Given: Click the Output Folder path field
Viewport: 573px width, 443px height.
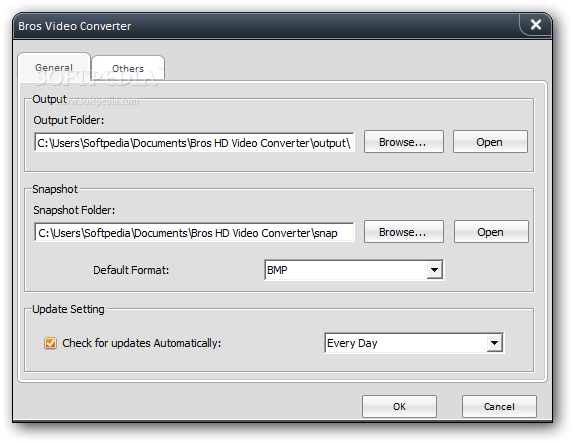Looking at the screenshot, I should (x=194, y=142).
